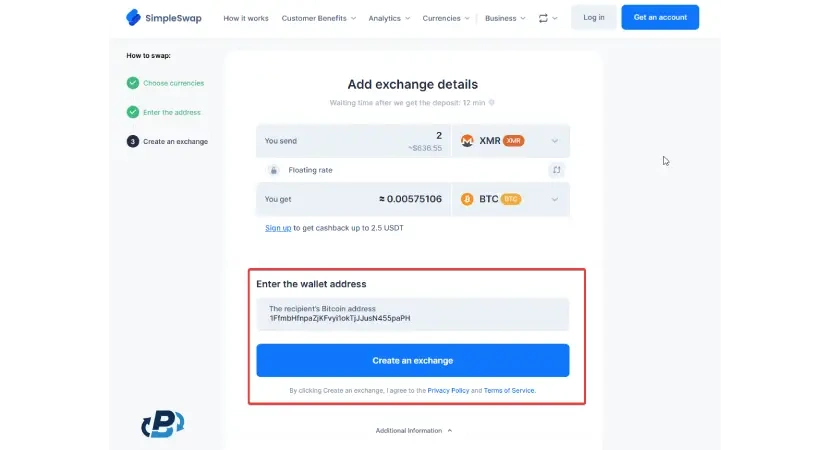Screen dimensions: 830x450
Task: Collapse the Additional information section
Action: [414, 430]
